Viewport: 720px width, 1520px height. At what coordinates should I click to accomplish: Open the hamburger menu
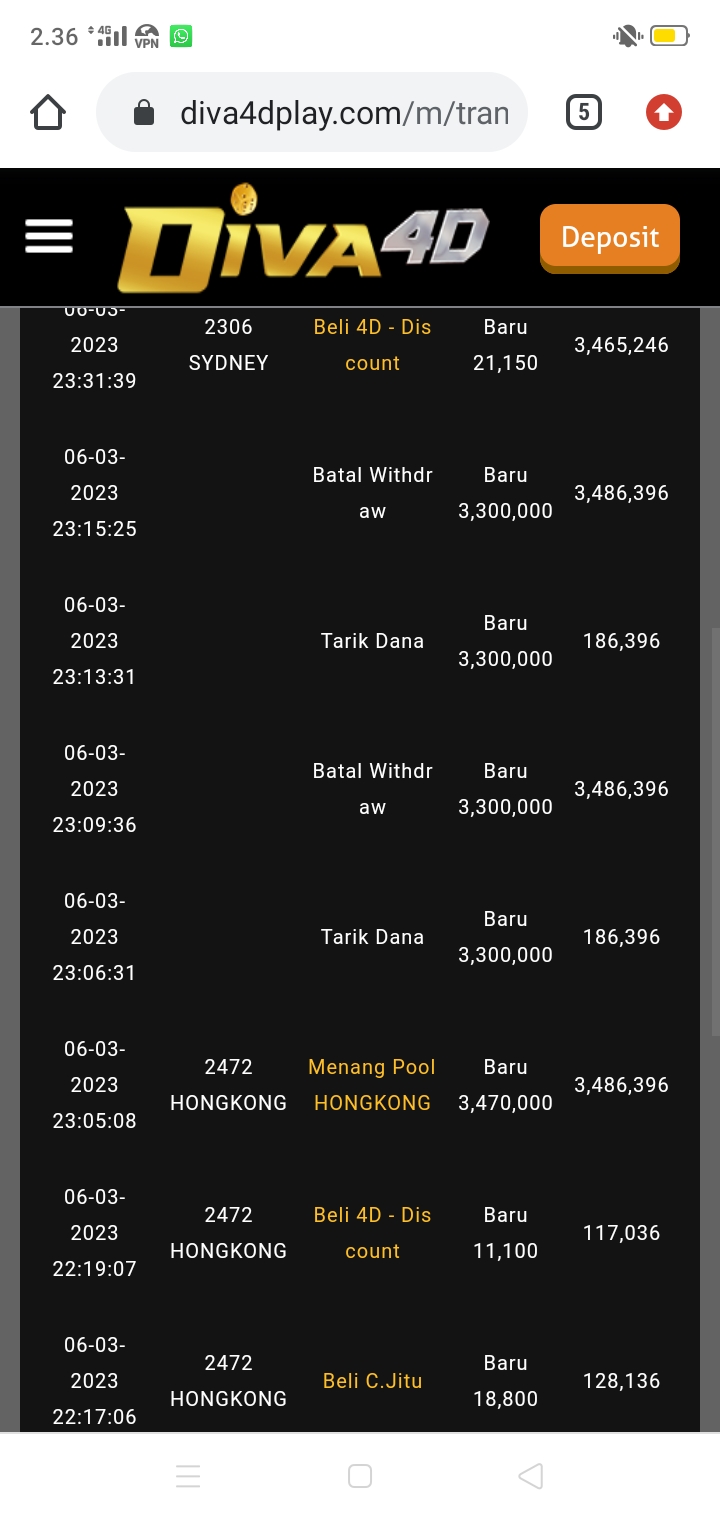[x=49, y=236]
